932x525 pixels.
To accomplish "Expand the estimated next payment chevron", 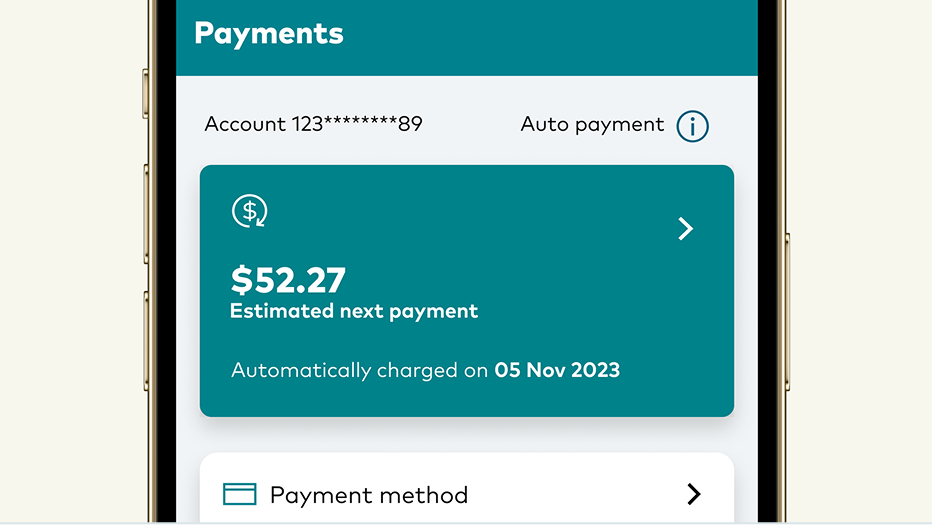I will [685, 229].
